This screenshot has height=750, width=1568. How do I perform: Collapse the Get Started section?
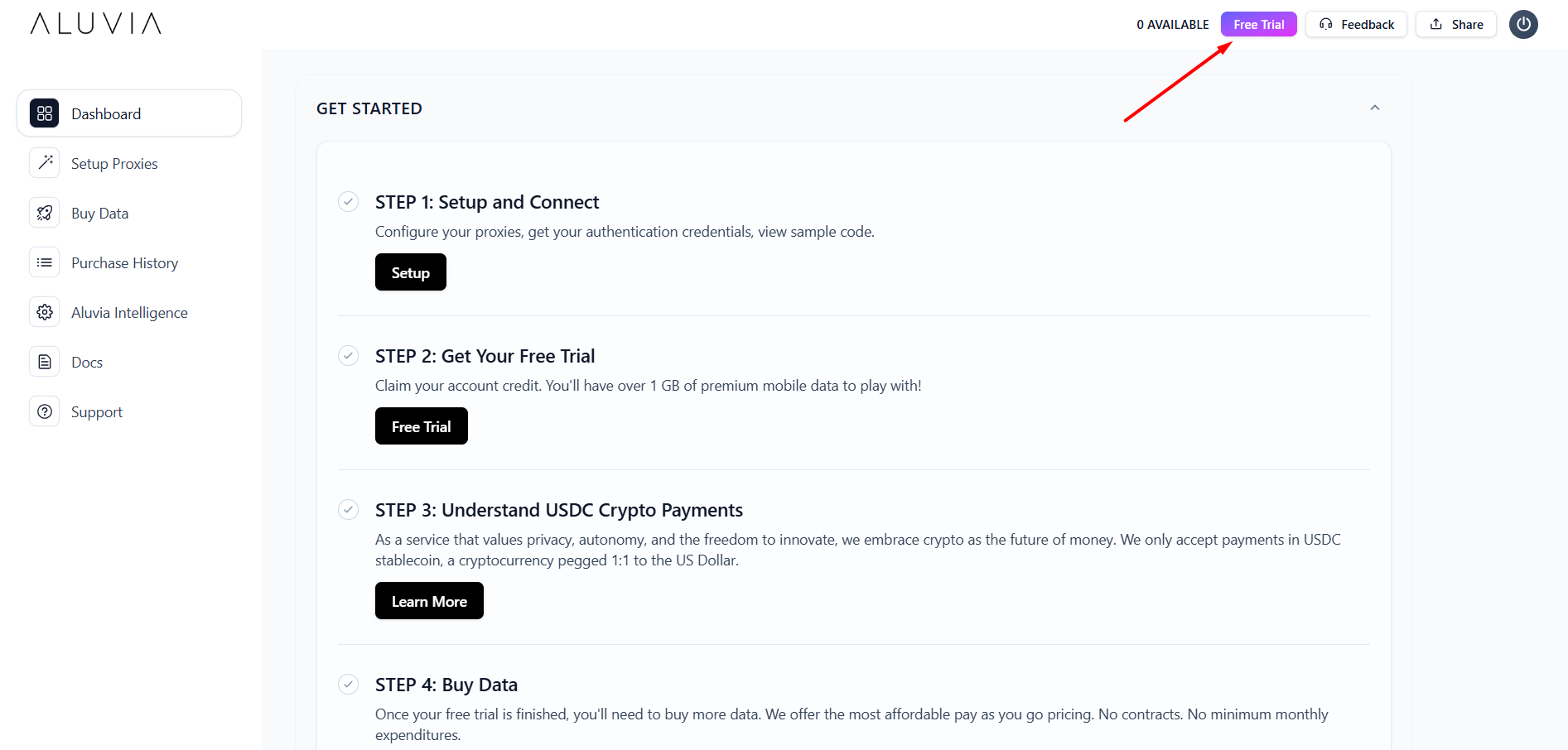click(1375, 108)
